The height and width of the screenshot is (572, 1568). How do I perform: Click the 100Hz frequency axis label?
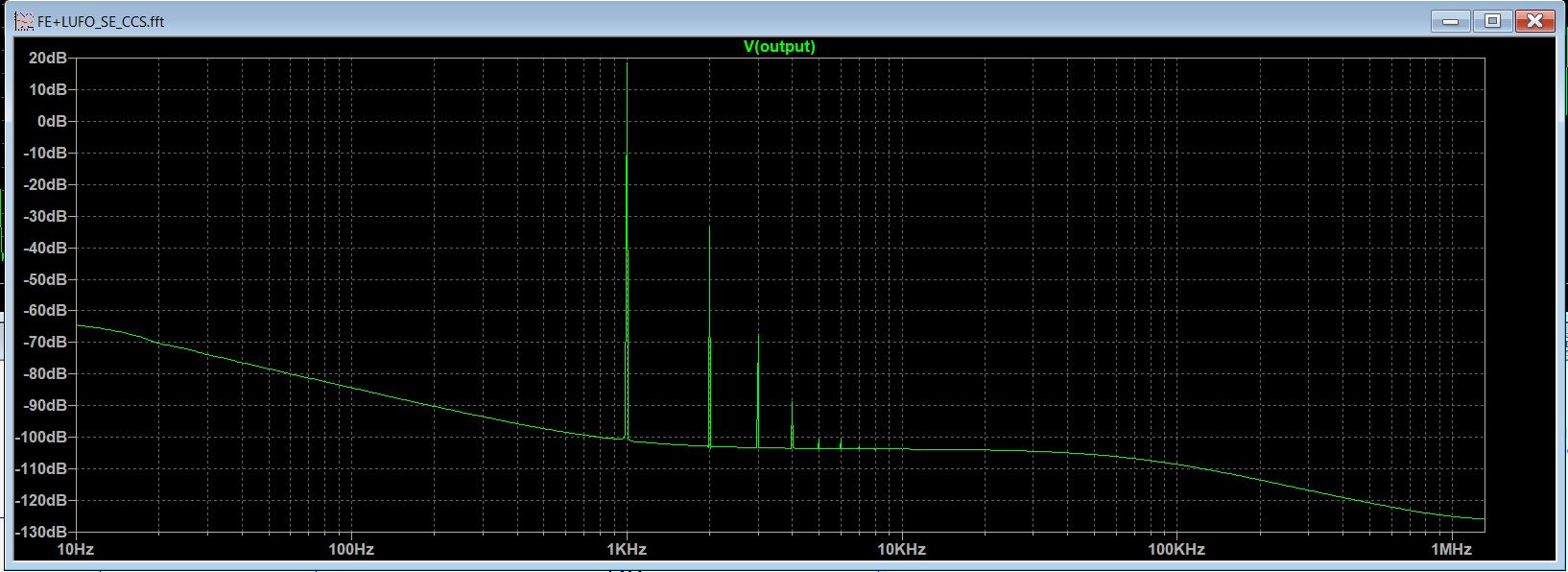pos(351,550)
